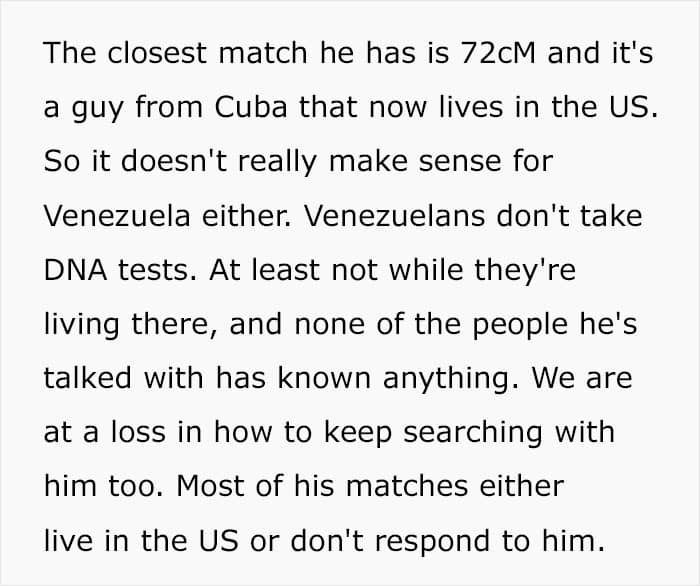Click the word "Venezuelans"
Image resolution: width=700 pixels, height=586 pixels.
(394, 216)
